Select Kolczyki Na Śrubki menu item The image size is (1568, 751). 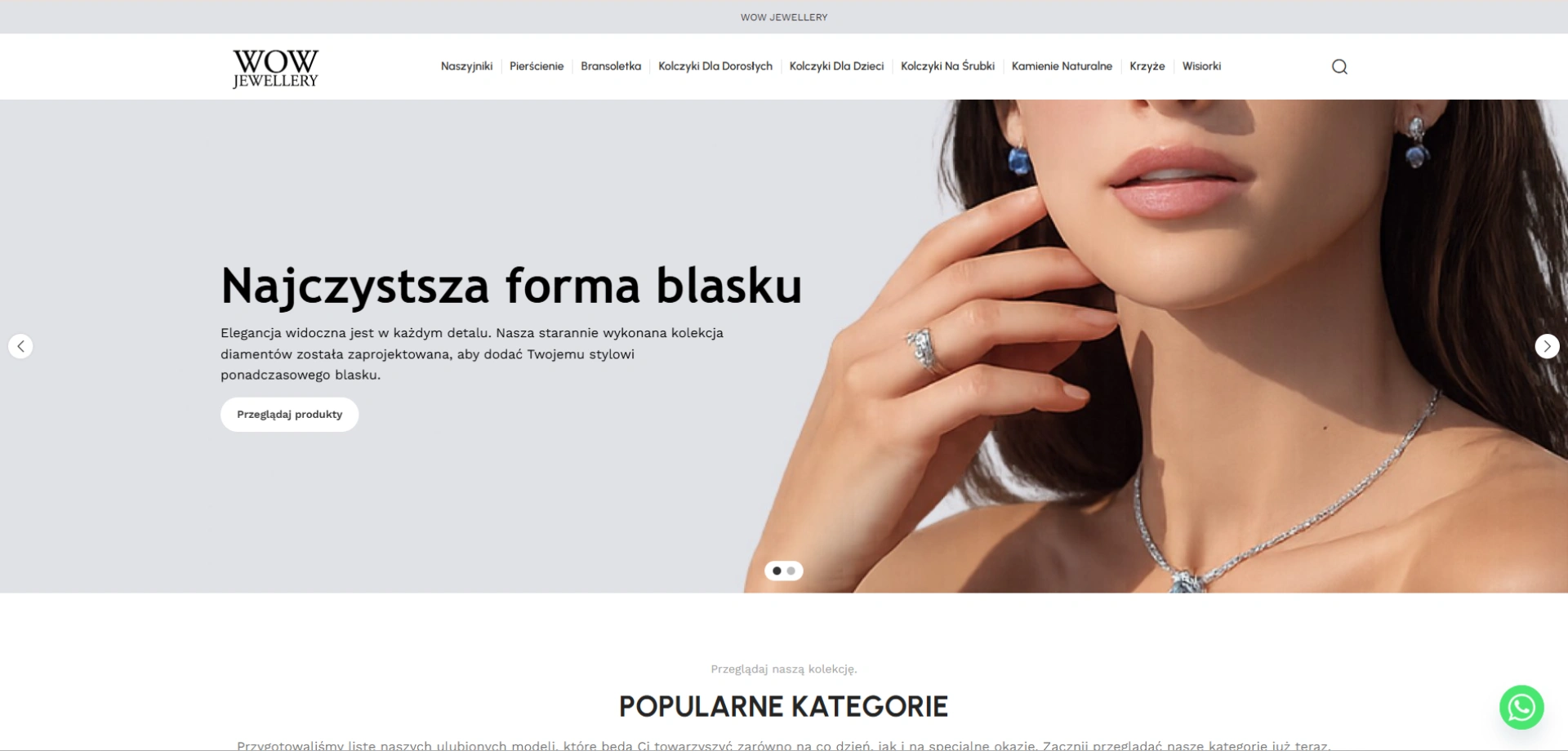(947, 66)
